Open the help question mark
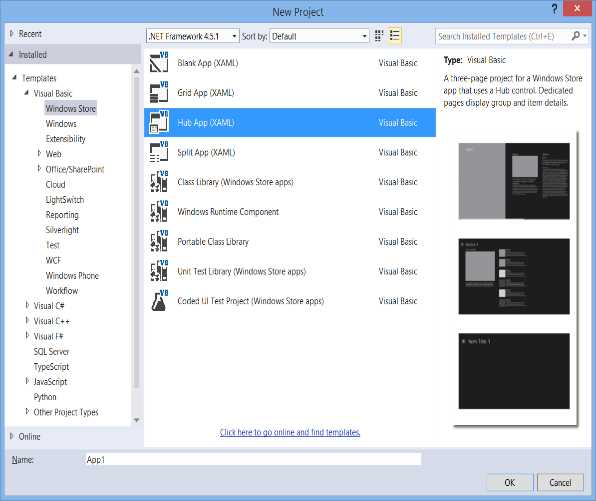596x501 pixels. click(x=555, y=9)
